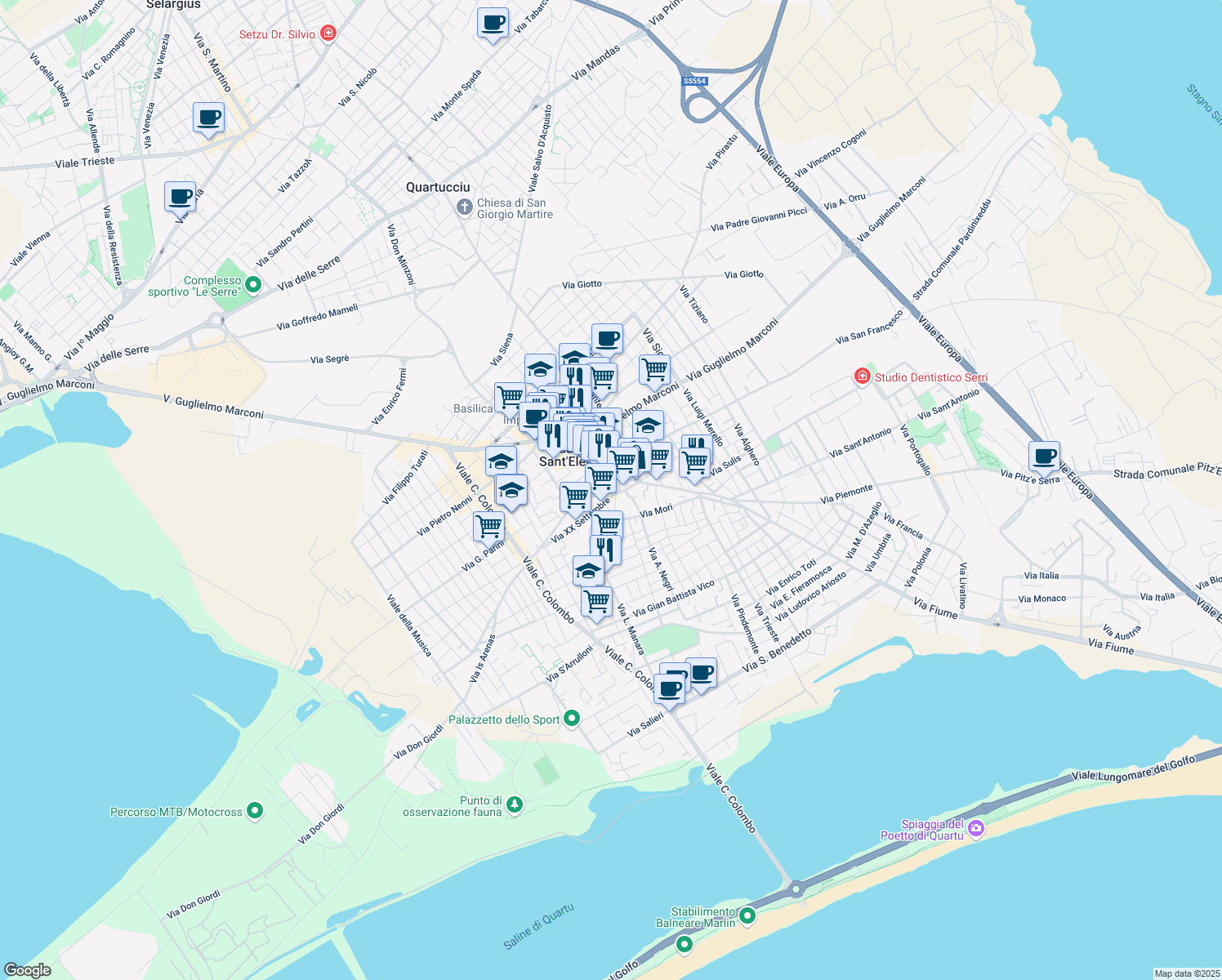Click the Via Livatino street label
The height and width of the screenshot is (980, 1222).
pos(963,586)
